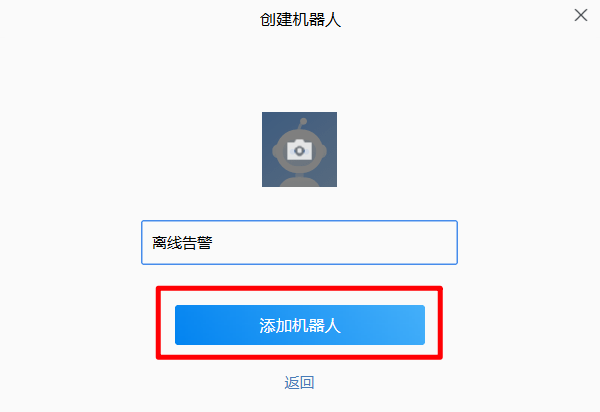Viewport: 600px width, 412px height.
Task: Click the robot head in avatar image
Action: [299, 151]
